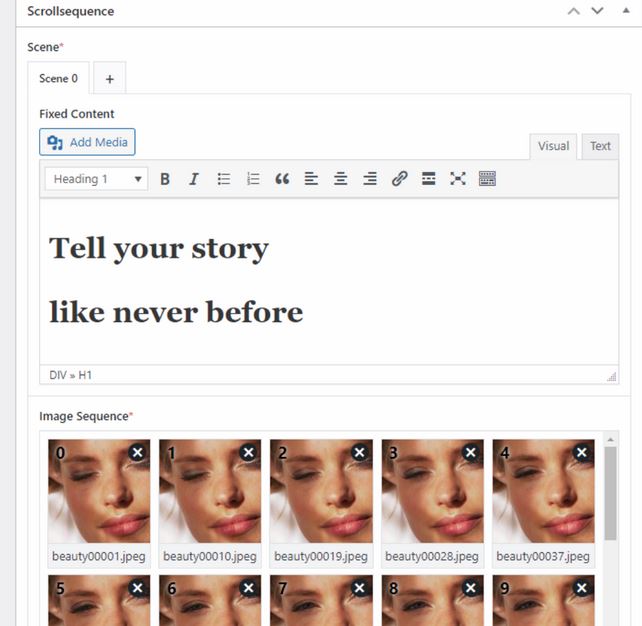Select thumbnail number 5
Screen dimensions: 642x626
(99, 600)
